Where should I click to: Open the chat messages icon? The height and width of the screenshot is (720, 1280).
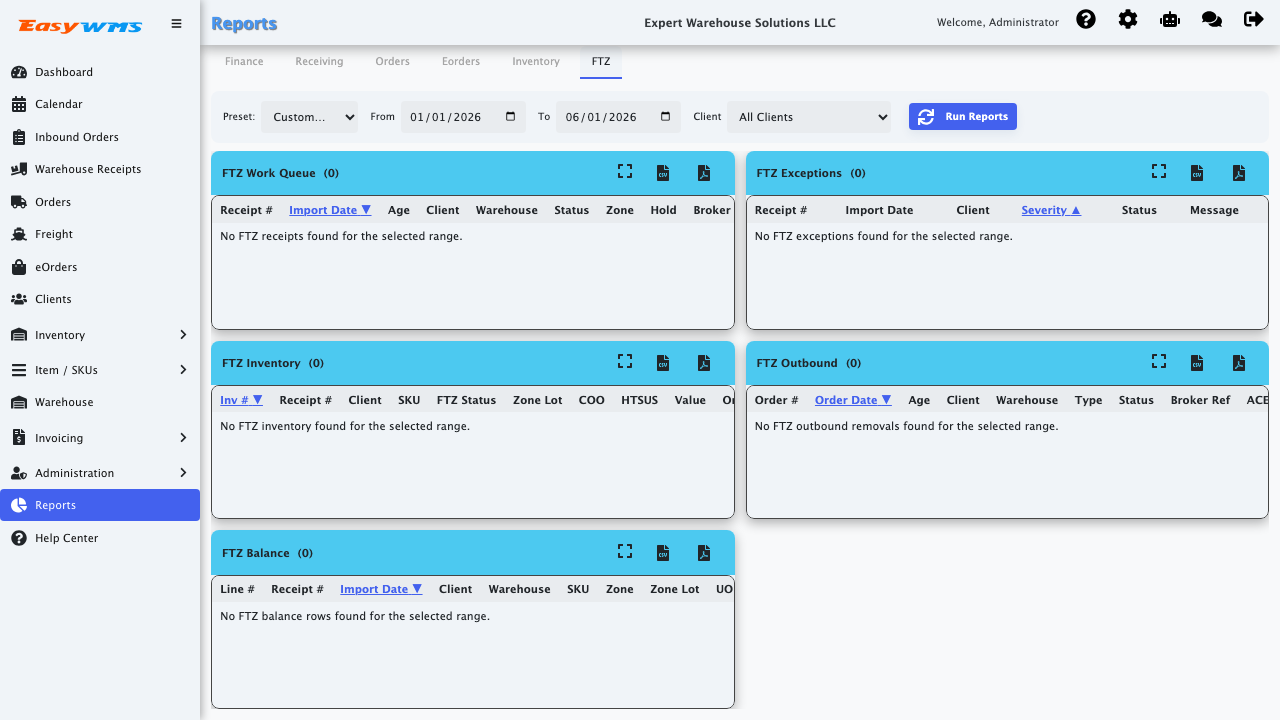point(1212,19)
